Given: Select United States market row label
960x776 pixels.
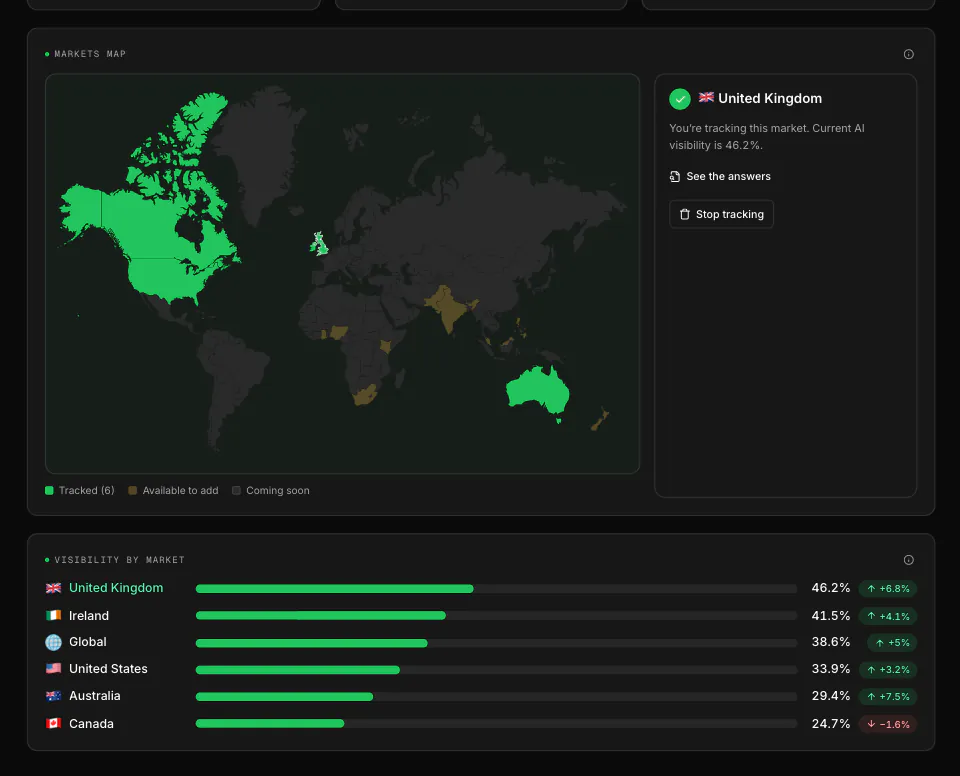Looking at the screenshot, I should pos(108,669).
